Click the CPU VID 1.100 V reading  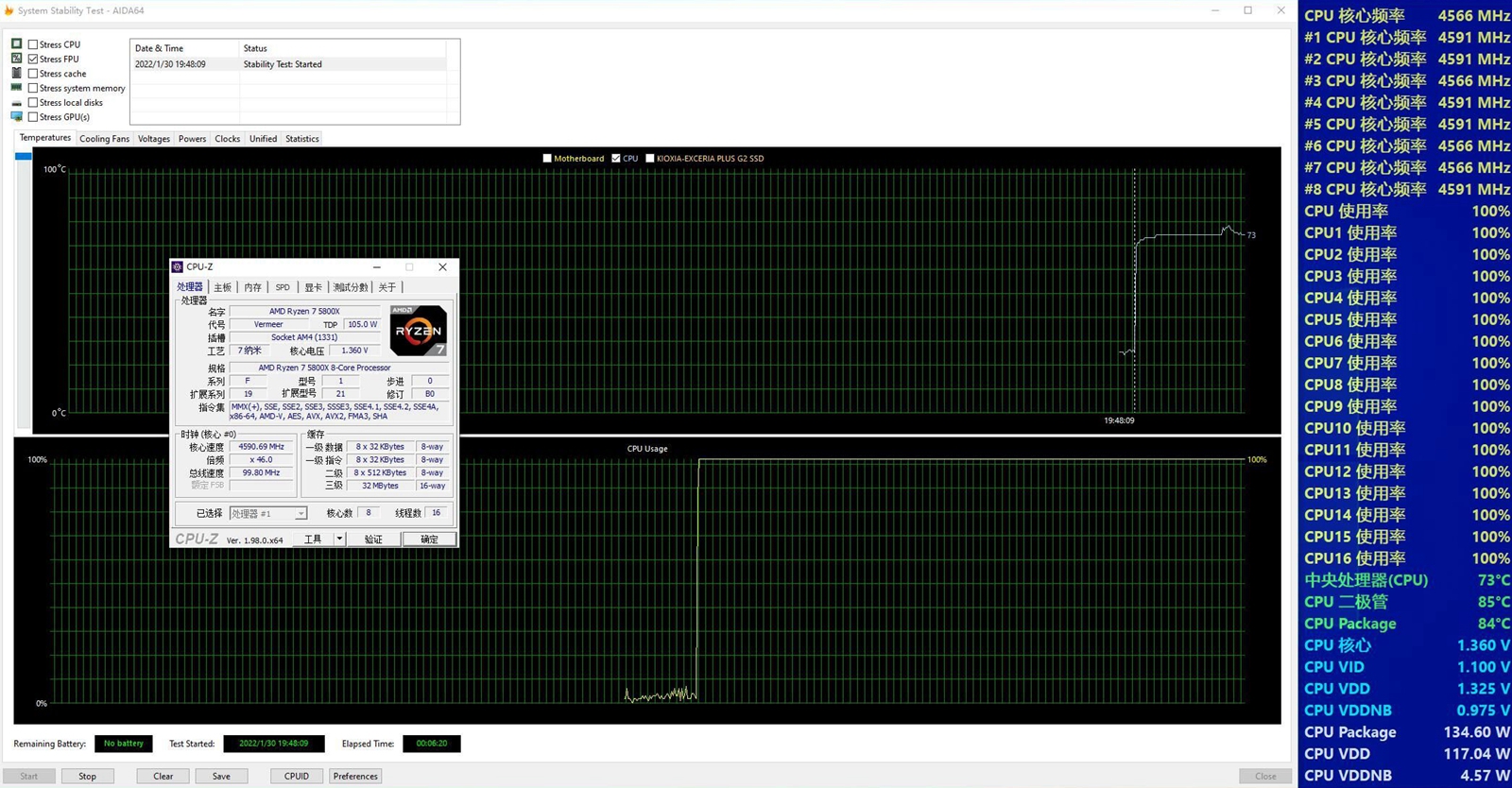[1406, 667]
